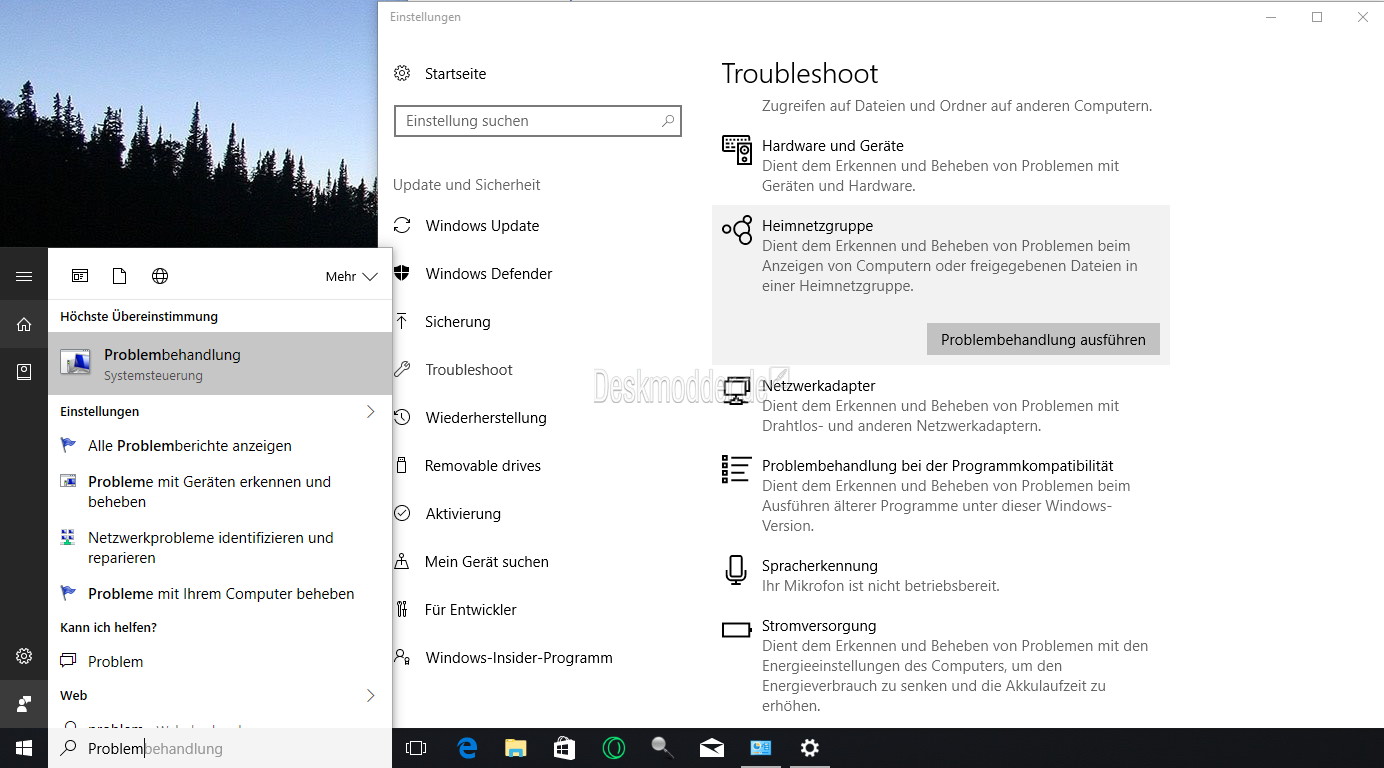Open the hamburger menu in the search panel

point(24,276)
